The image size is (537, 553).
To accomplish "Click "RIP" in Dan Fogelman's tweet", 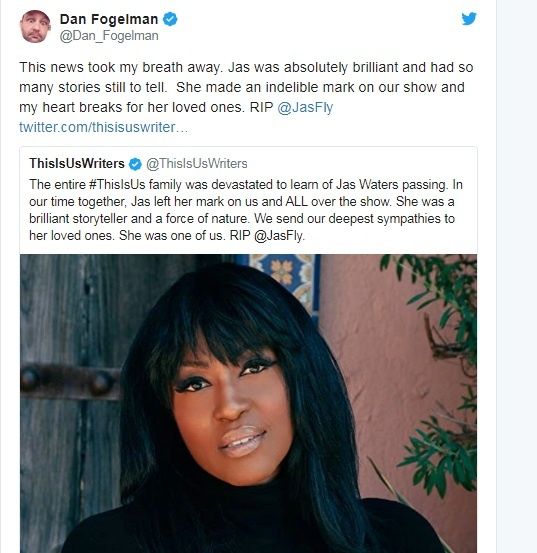I will pos(262,108).
